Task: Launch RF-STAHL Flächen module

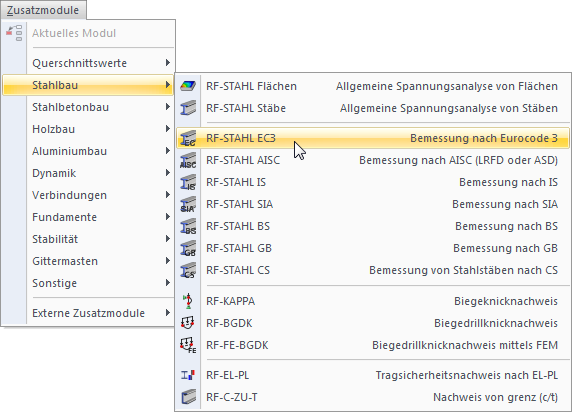Action: (x=373, y=86)
